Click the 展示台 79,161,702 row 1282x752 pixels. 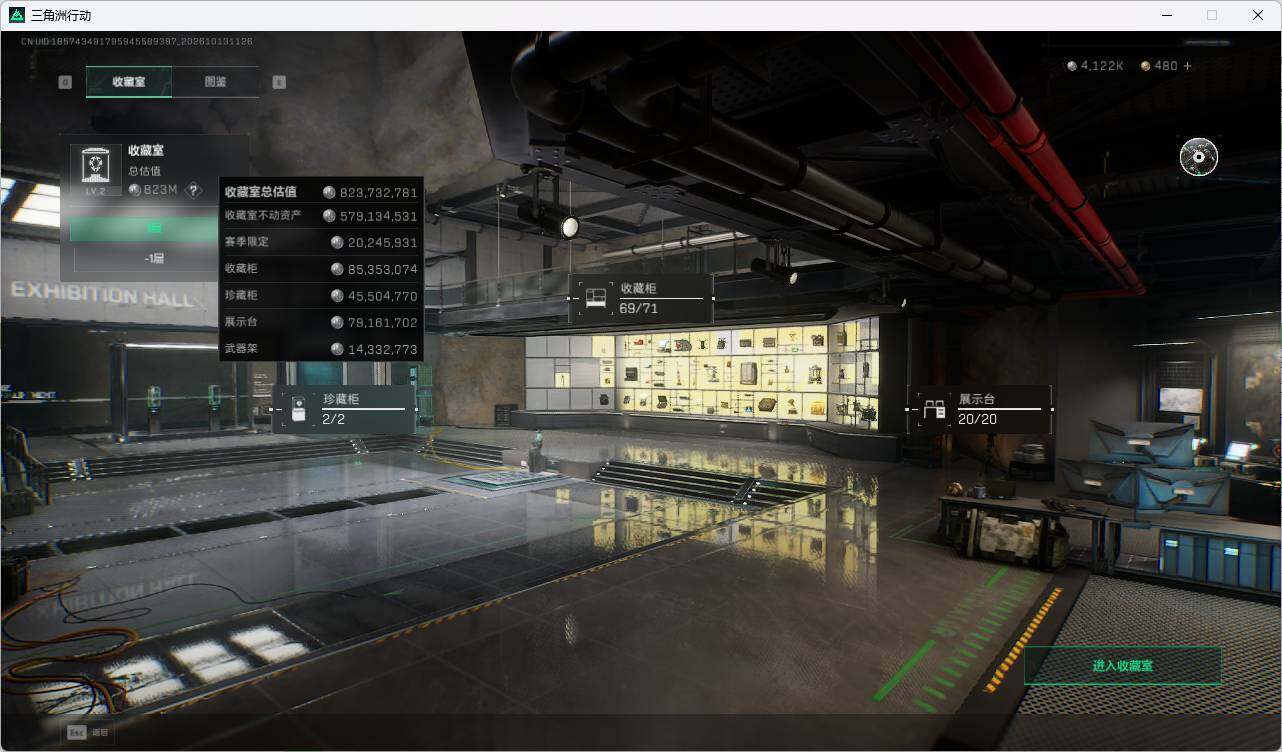tap(321, 323)
